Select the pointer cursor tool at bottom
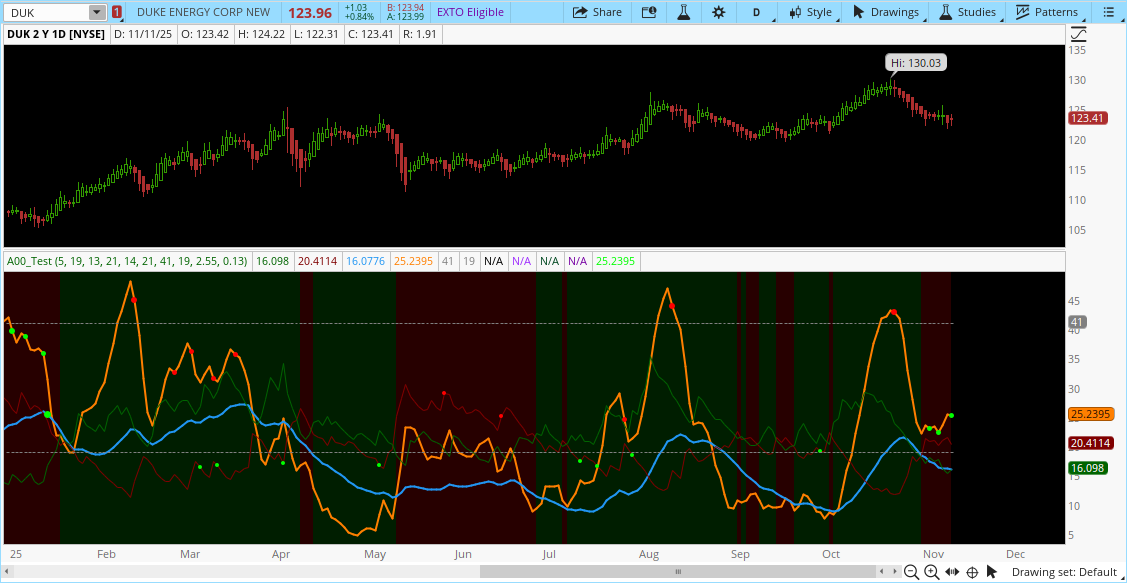 point(991,572)
